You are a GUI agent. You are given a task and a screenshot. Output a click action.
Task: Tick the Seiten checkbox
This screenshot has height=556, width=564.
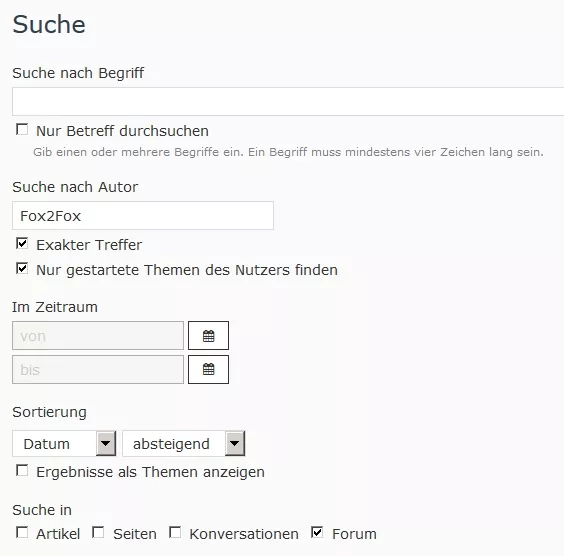click(98, 532)
